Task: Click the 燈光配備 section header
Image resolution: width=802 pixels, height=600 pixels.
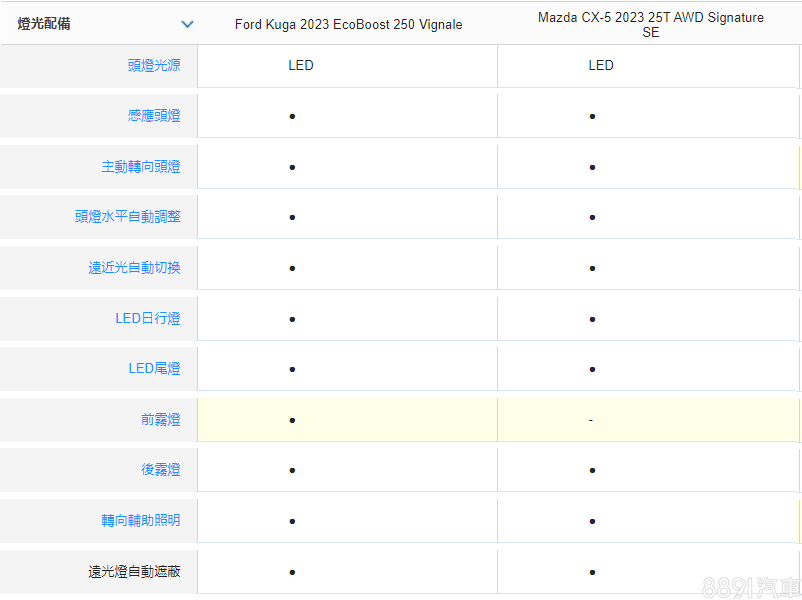Action: tap(44, 24)
